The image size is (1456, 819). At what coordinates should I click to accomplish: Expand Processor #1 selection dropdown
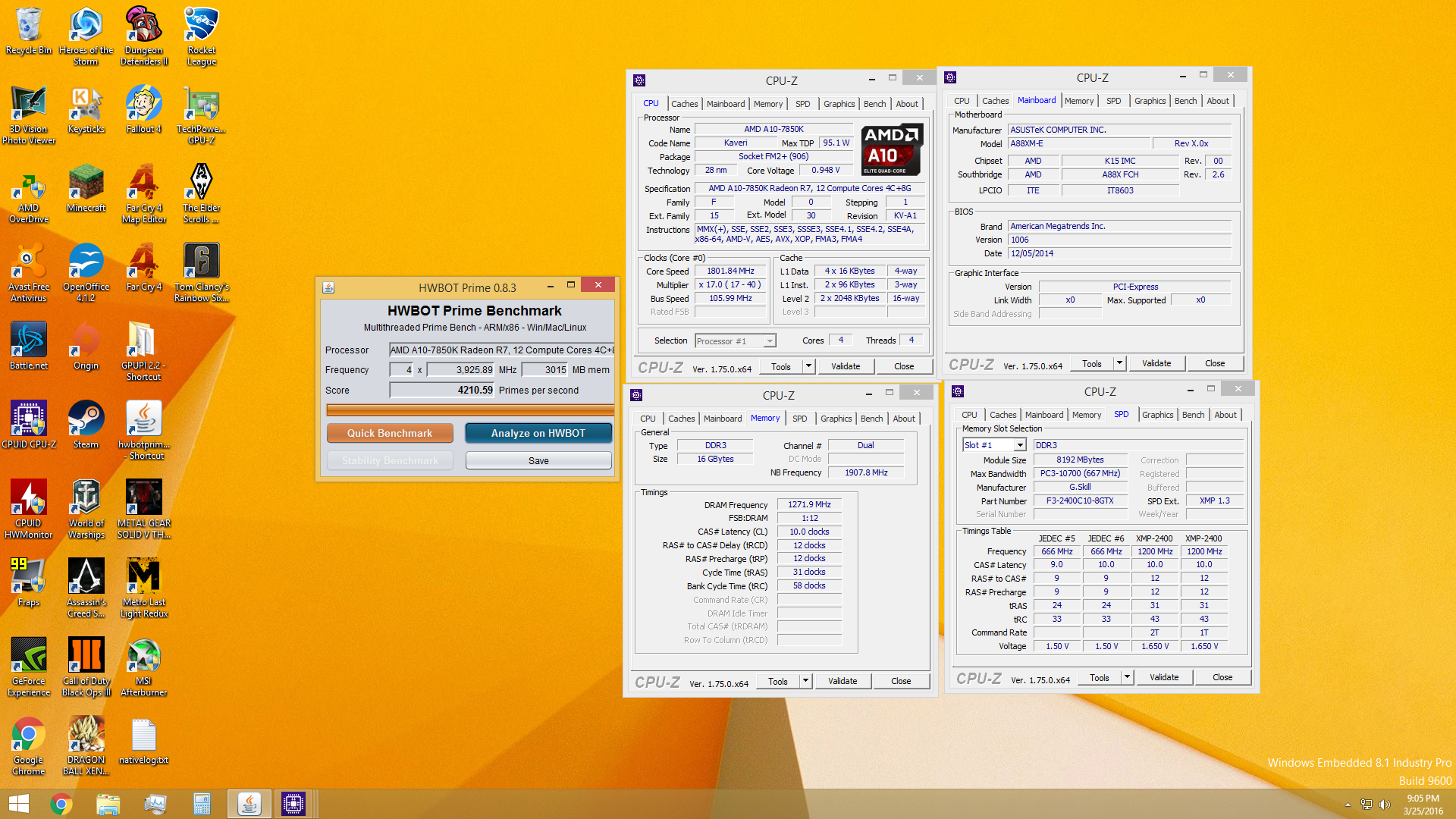pyautogui.click(x=770, y=341)
